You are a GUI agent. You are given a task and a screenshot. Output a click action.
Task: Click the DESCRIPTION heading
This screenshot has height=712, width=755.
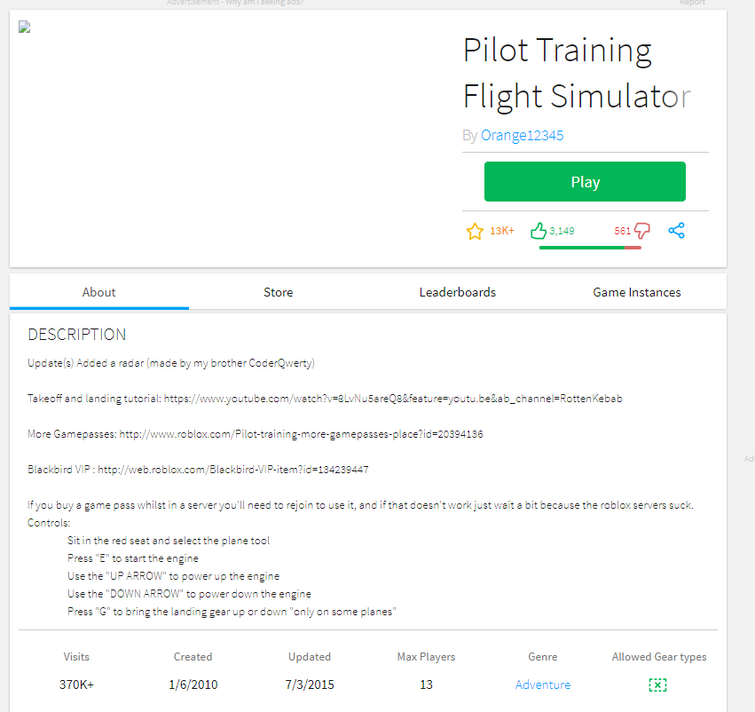(x=77, y=334)
